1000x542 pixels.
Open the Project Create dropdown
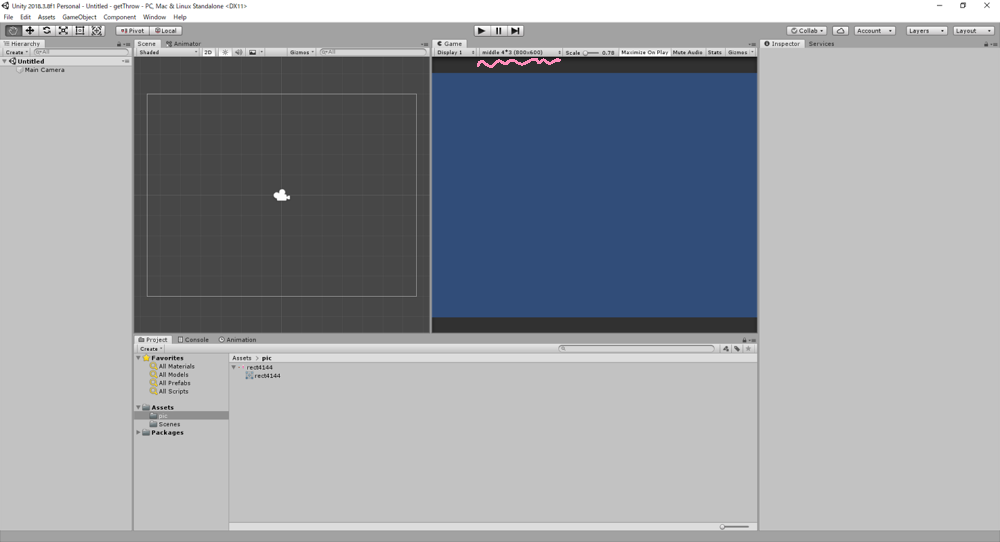pyautogui.click(x=151, y=349)
